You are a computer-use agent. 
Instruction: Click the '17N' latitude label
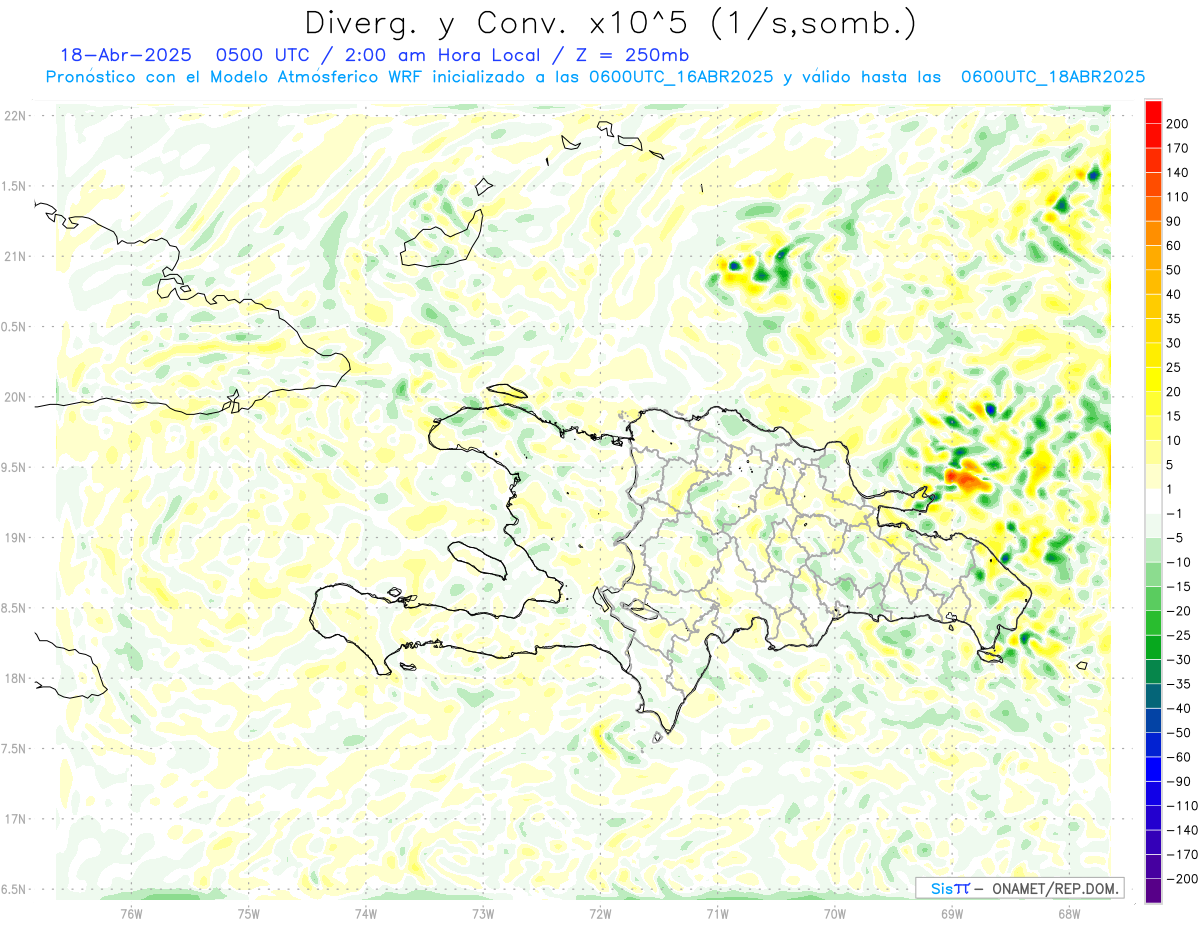tap(15, 819)
